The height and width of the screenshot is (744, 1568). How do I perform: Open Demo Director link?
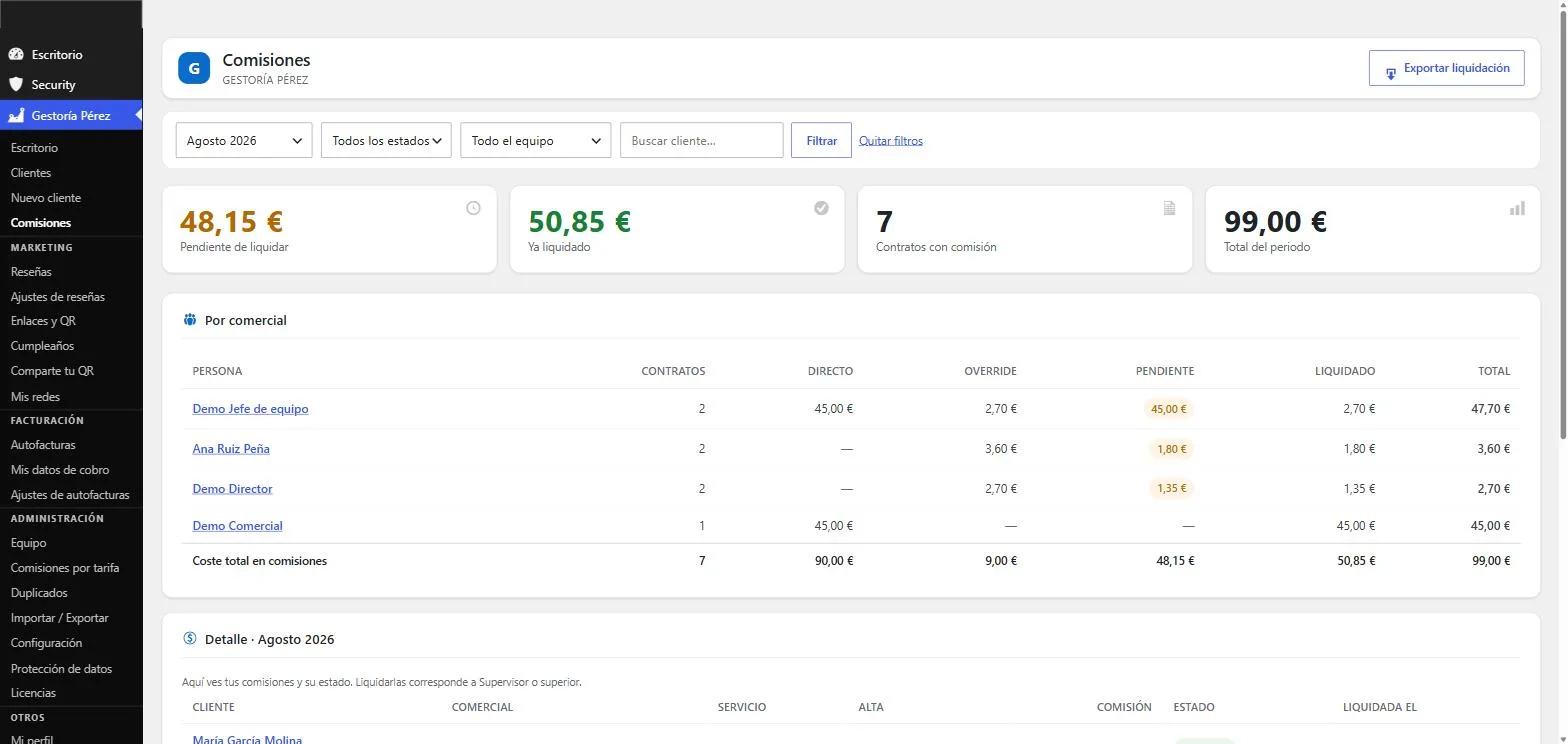tap(232, 489)
